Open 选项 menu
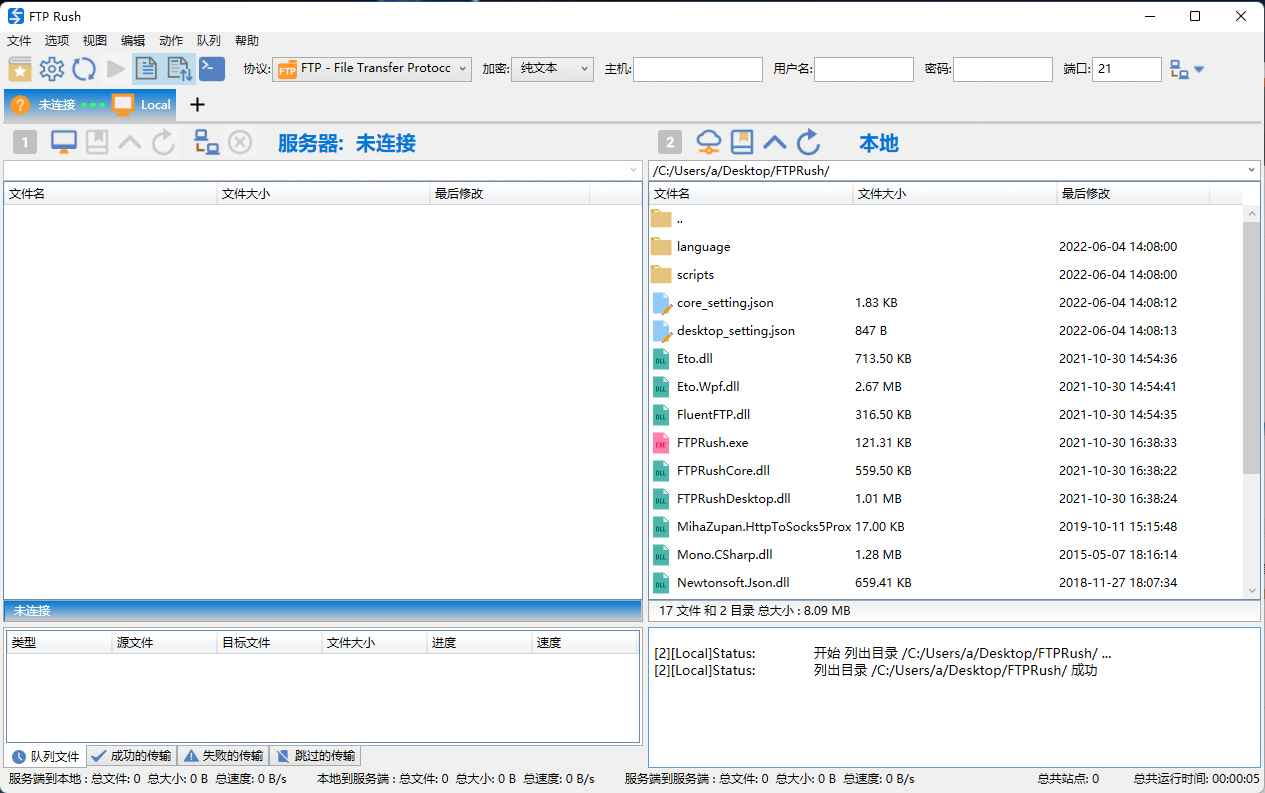Screen dimensions: 1265x793 [x=57, y=41]
